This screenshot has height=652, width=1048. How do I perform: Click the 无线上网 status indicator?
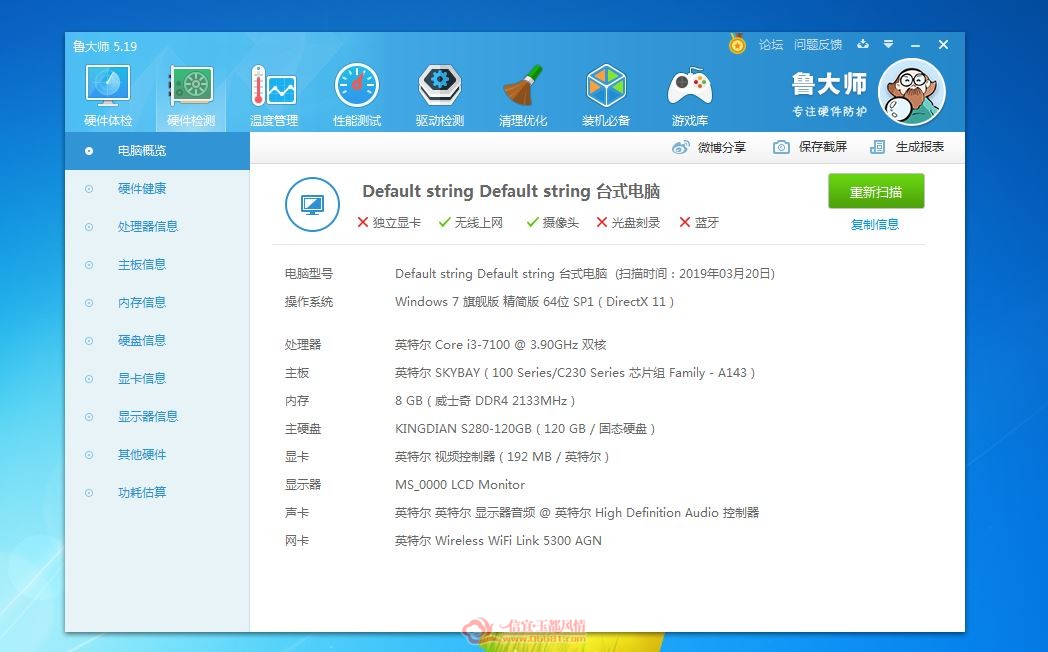coord(471,222)
